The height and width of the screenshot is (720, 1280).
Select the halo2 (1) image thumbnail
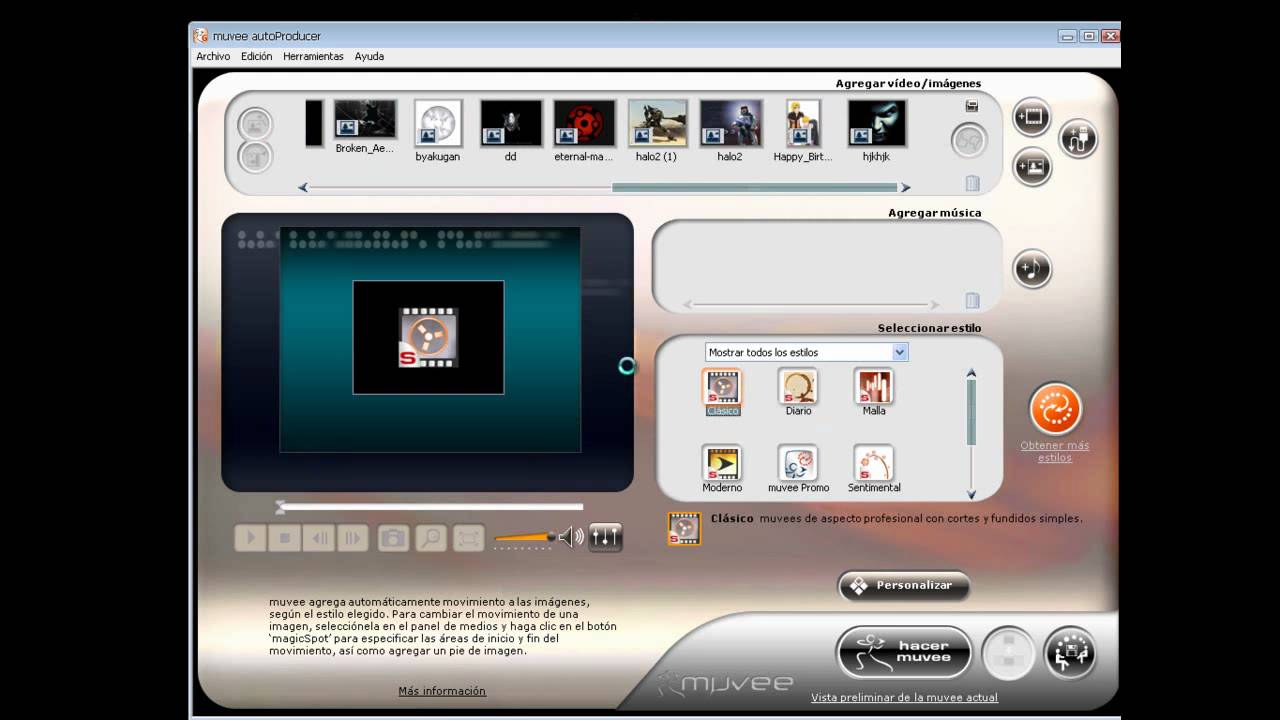click(657, 123)
